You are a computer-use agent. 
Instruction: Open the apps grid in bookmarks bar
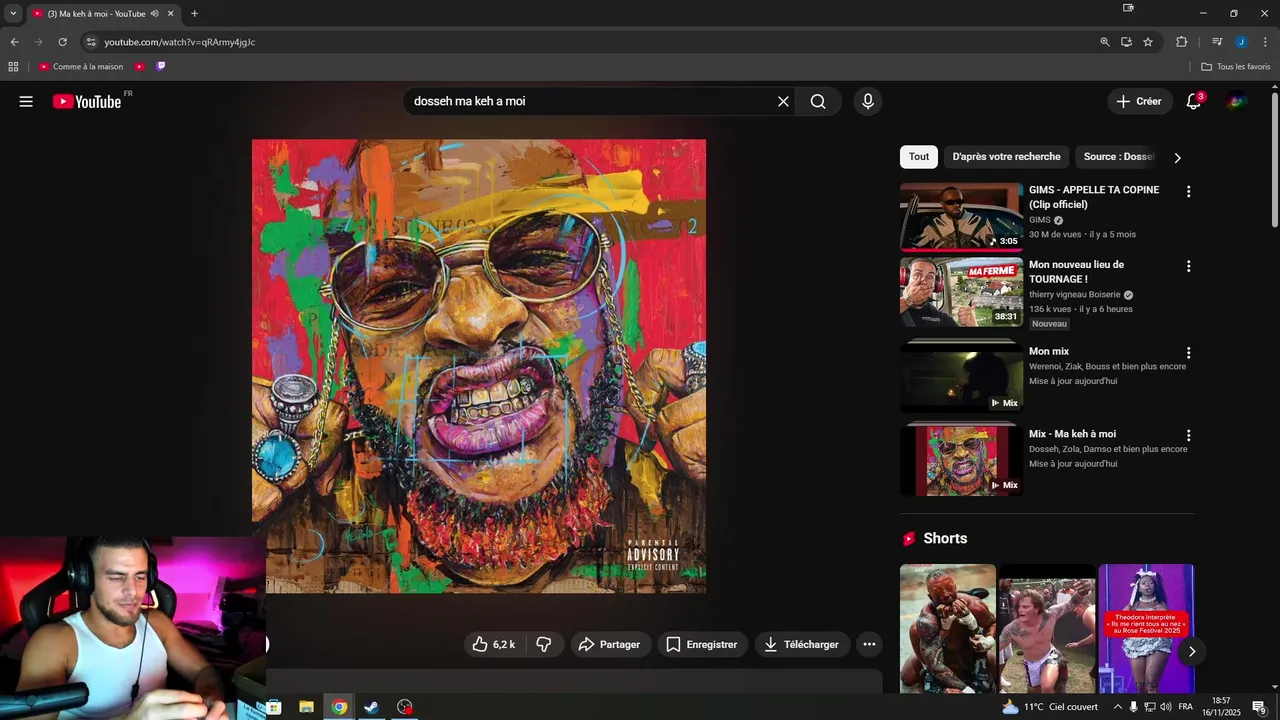coord(13,67)
